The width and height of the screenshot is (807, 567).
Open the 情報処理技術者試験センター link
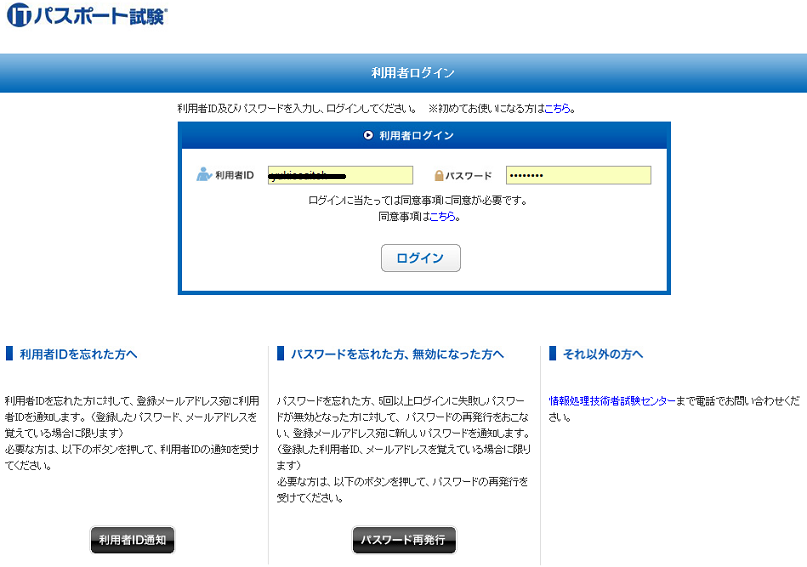(612, 401)
